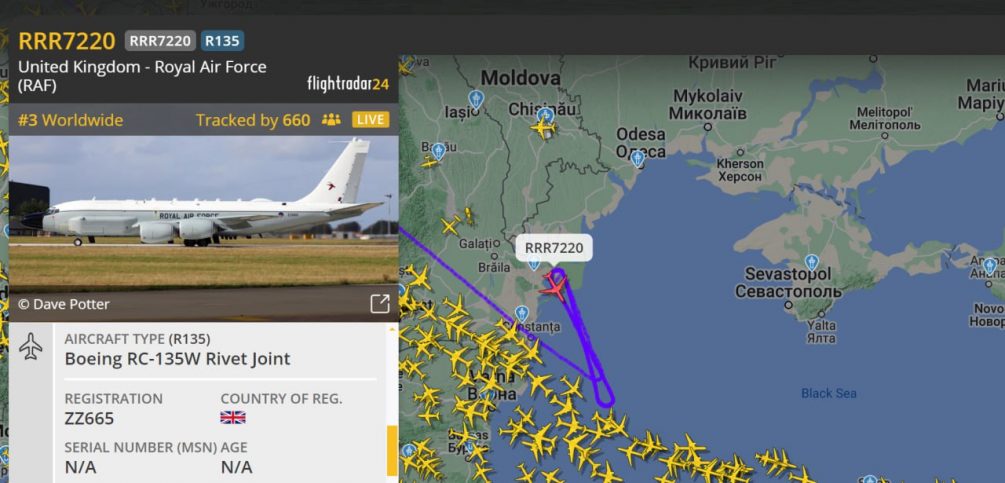Click the scroll-up arrow in details panel
Image resolution: width=1005 pixels, height=483 pixels.
(392, 329)
